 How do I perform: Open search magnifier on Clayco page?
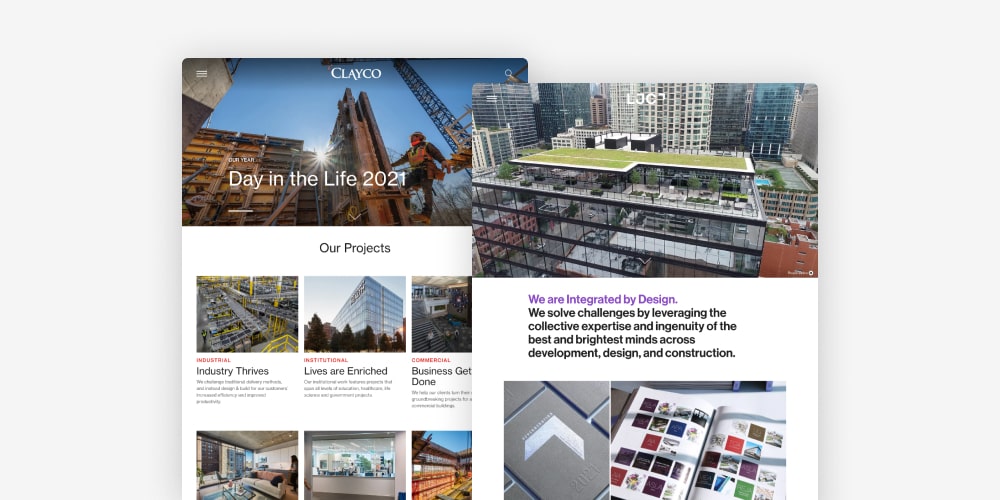(x=509, y=73)
